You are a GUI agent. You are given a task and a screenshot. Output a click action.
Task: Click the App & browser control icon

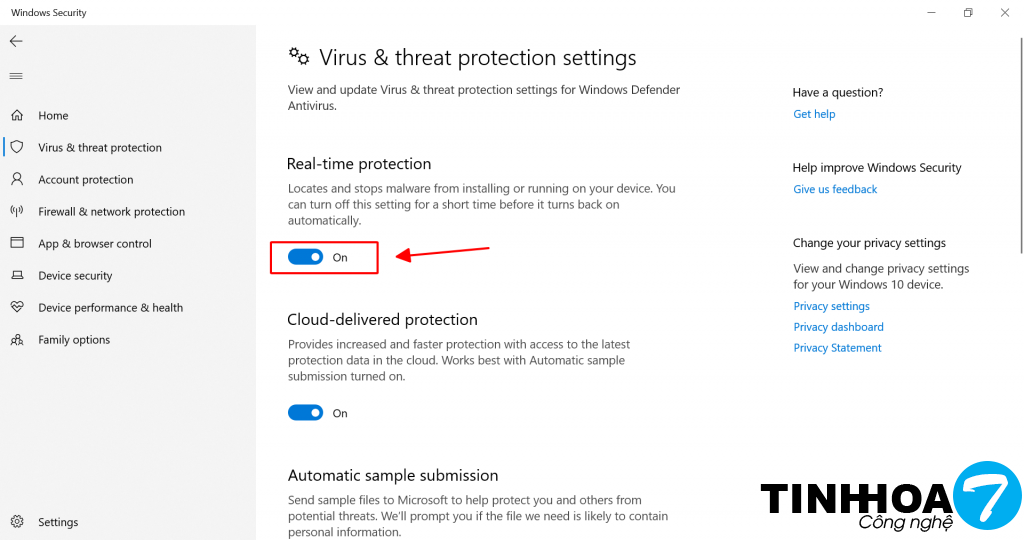(x=17, y=244)
